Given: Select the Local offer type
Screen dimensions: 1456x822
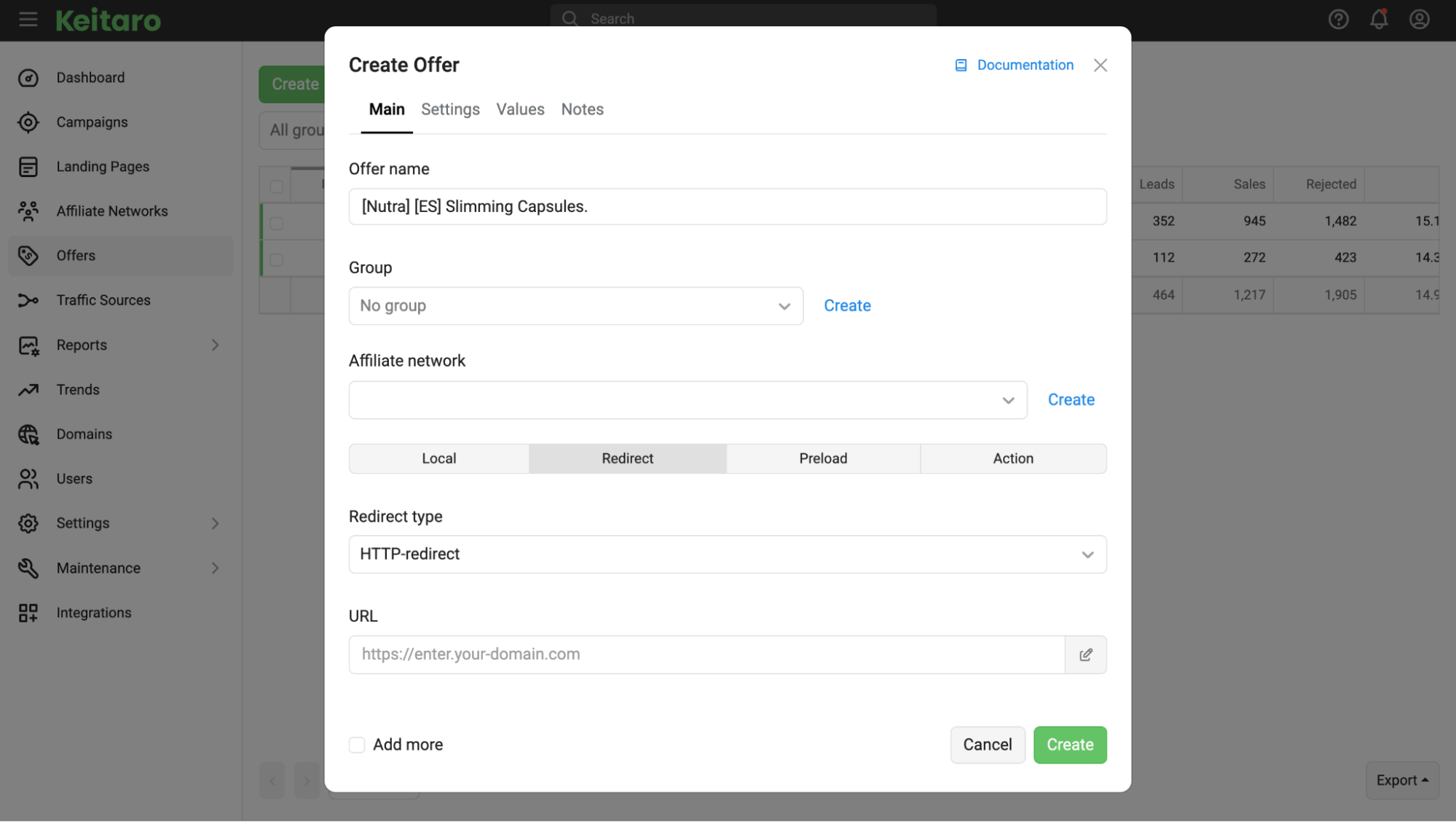Looking at the screenshot, I should [439, 458].
